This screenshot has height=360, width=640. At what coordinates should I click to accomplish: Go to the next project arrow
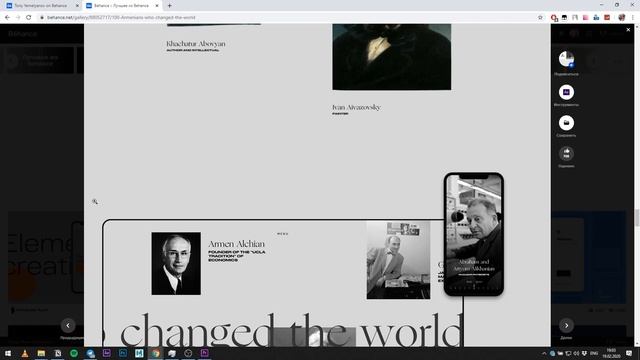566,325
